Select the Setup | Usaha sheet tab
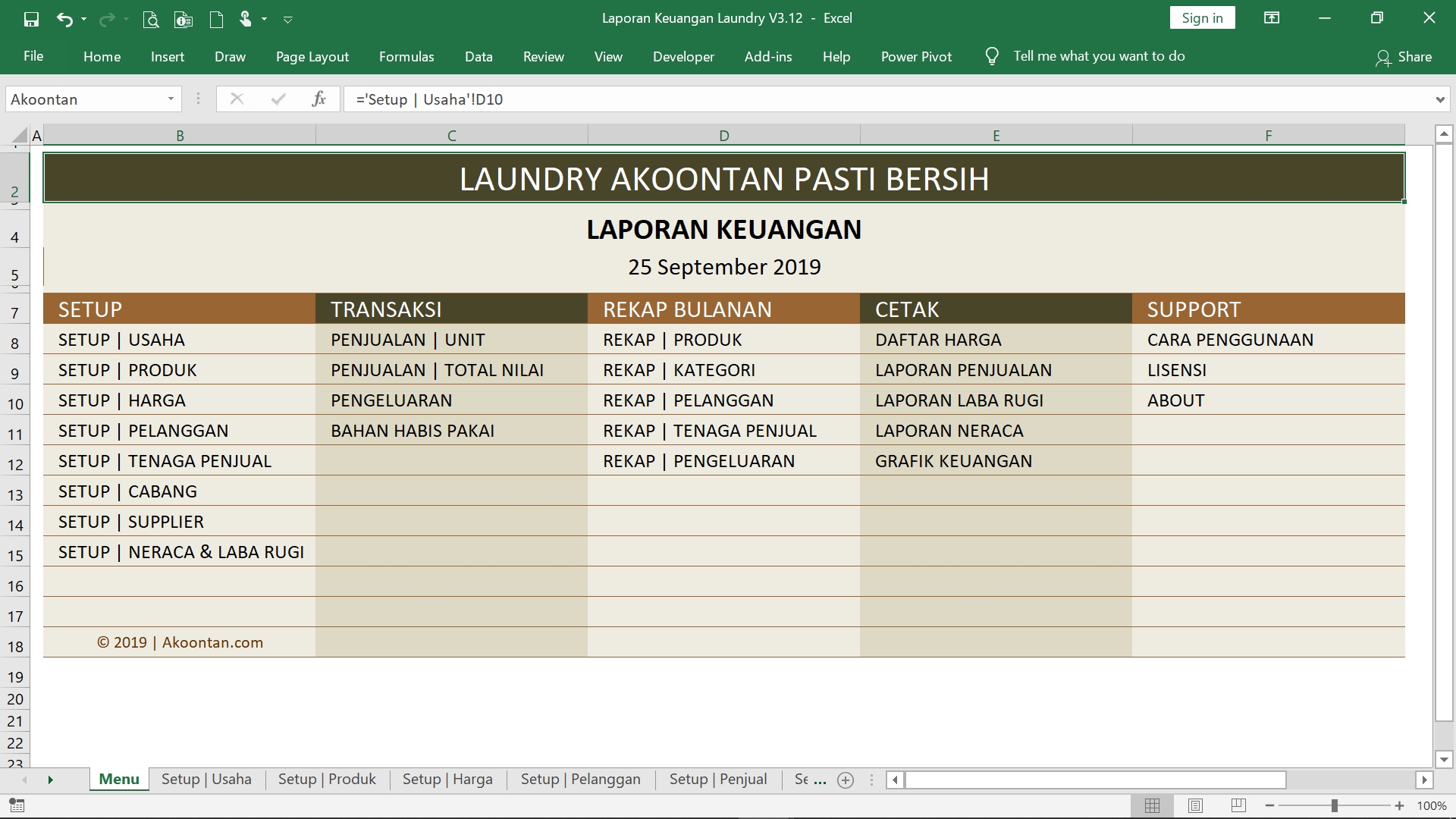 point(206,779)
